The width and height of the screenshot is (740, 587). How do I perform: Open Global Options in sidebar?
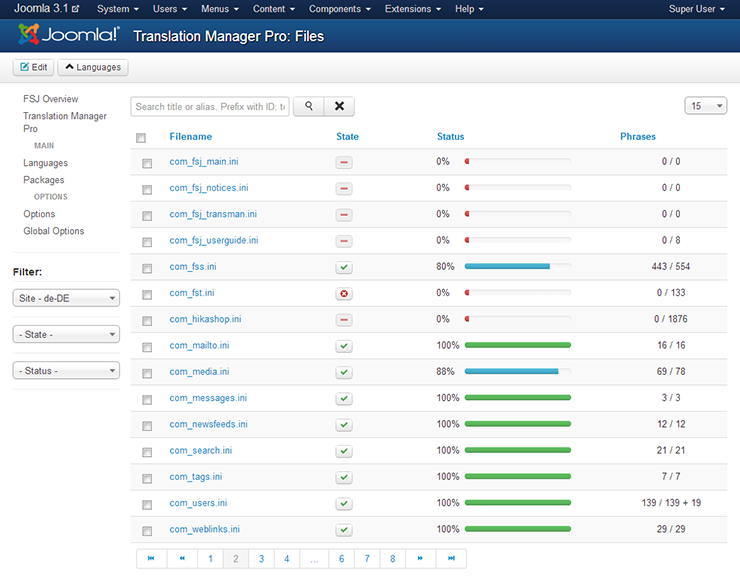click(54, 231)
